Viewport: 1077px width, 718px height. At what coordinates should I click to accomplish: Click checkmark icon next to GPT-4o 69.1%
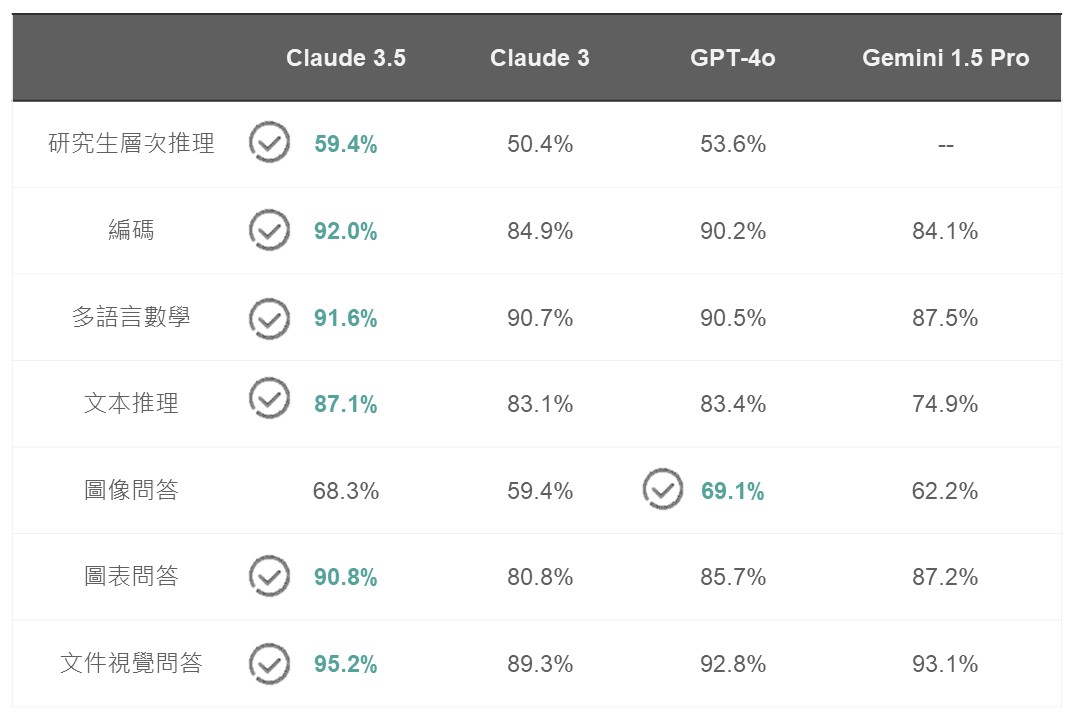pos(662,490)
